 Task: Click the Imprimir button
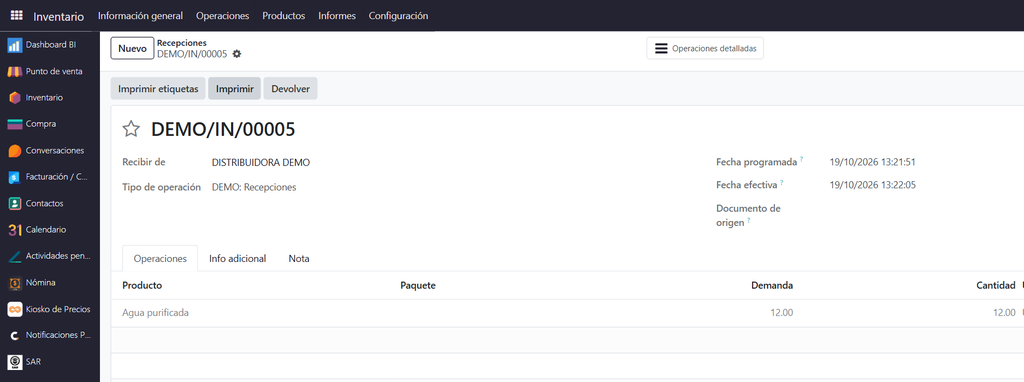click(x=234, y=89)
